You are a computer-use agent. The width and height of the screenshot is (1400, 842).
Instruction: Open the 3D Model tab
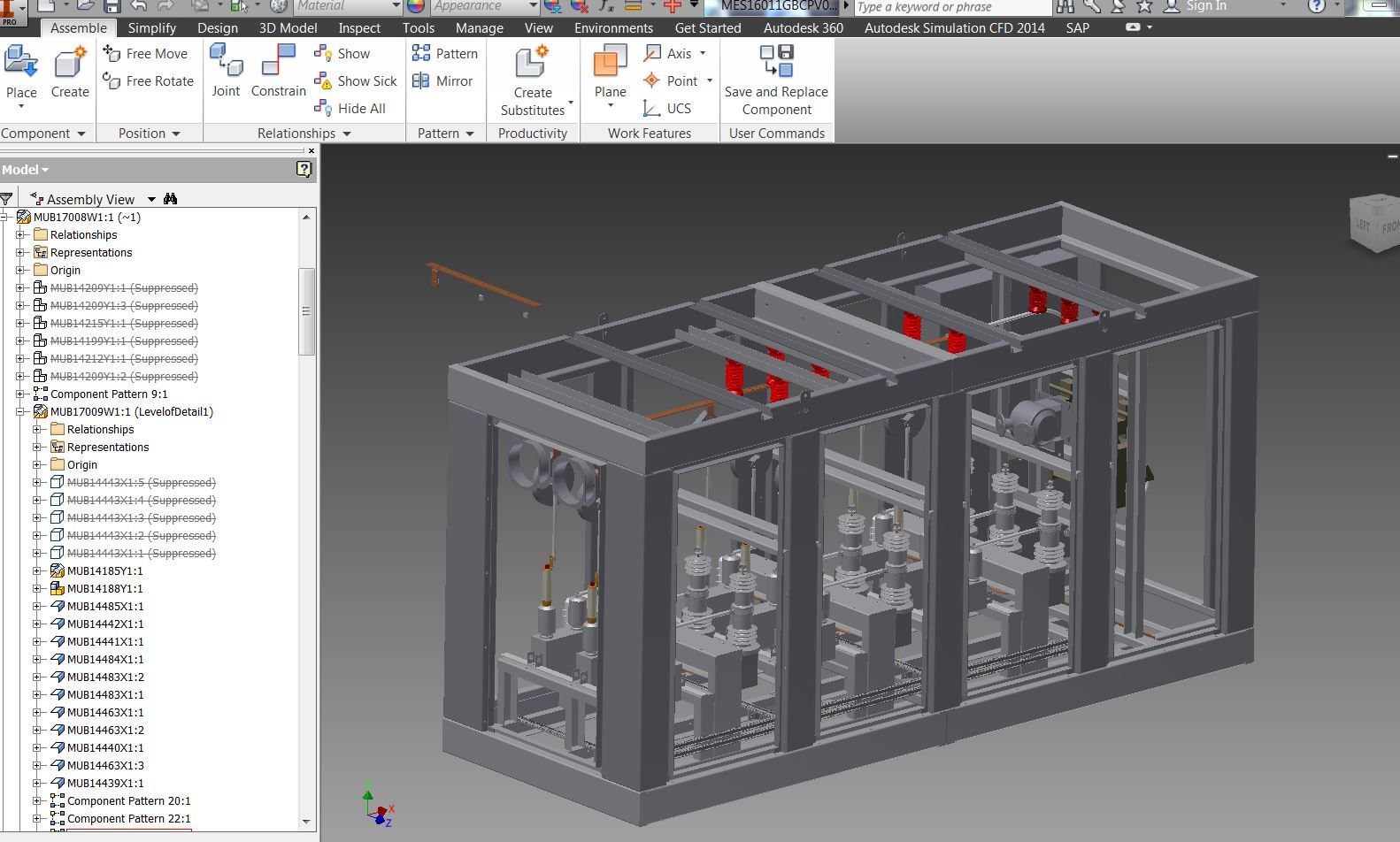(x=288, y=28)
